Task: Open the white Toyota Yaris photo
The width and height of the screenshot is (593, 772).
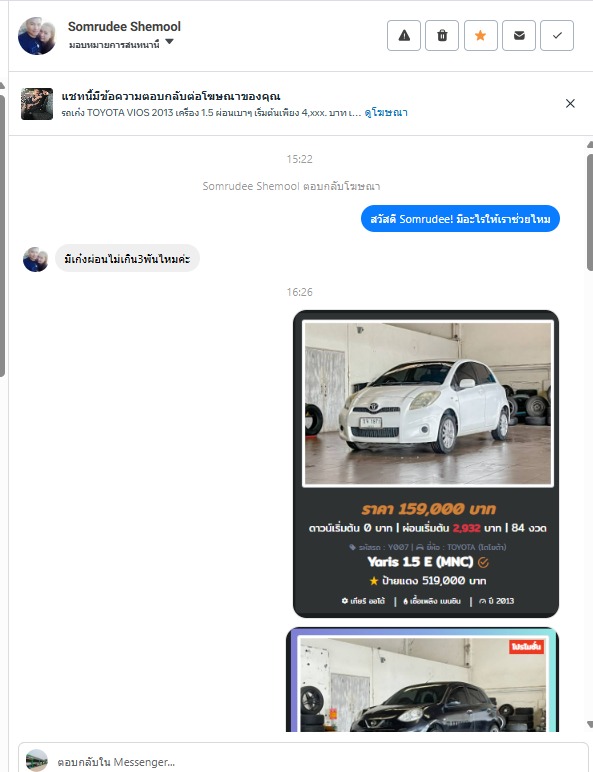Action: [428, 403]
